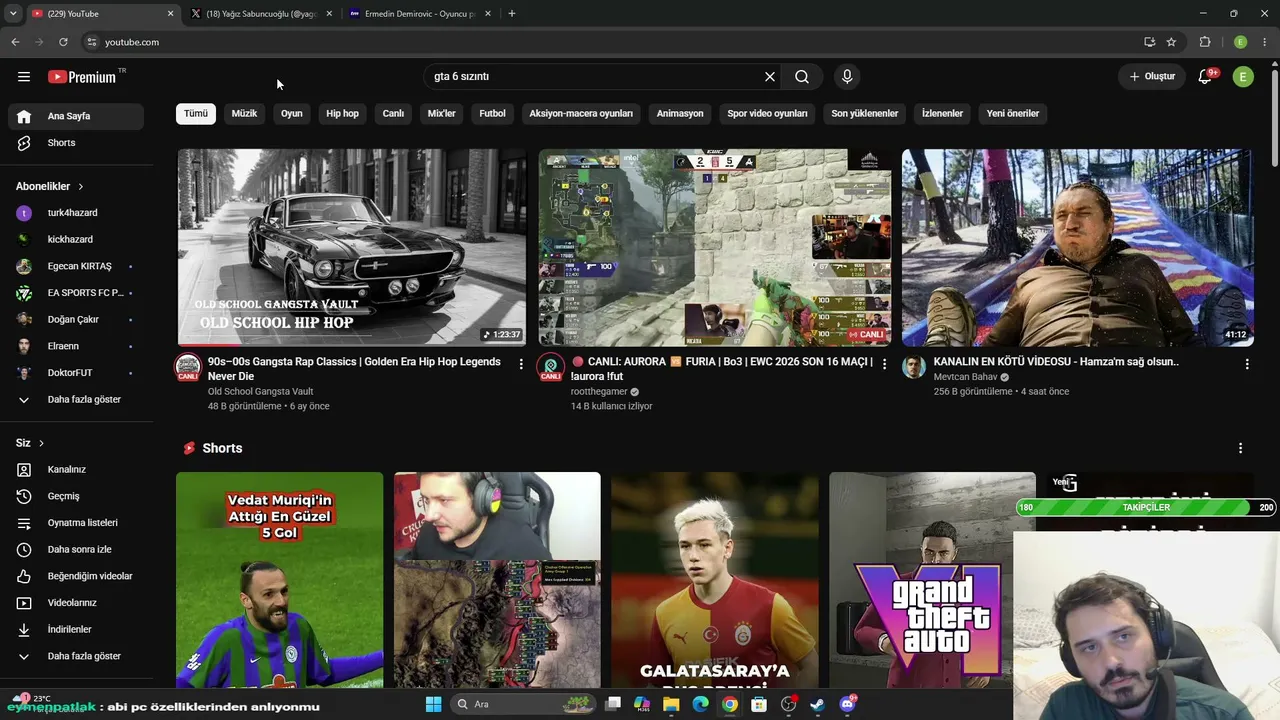Open the Abonelikler section chevron

[x=81, y=187]
